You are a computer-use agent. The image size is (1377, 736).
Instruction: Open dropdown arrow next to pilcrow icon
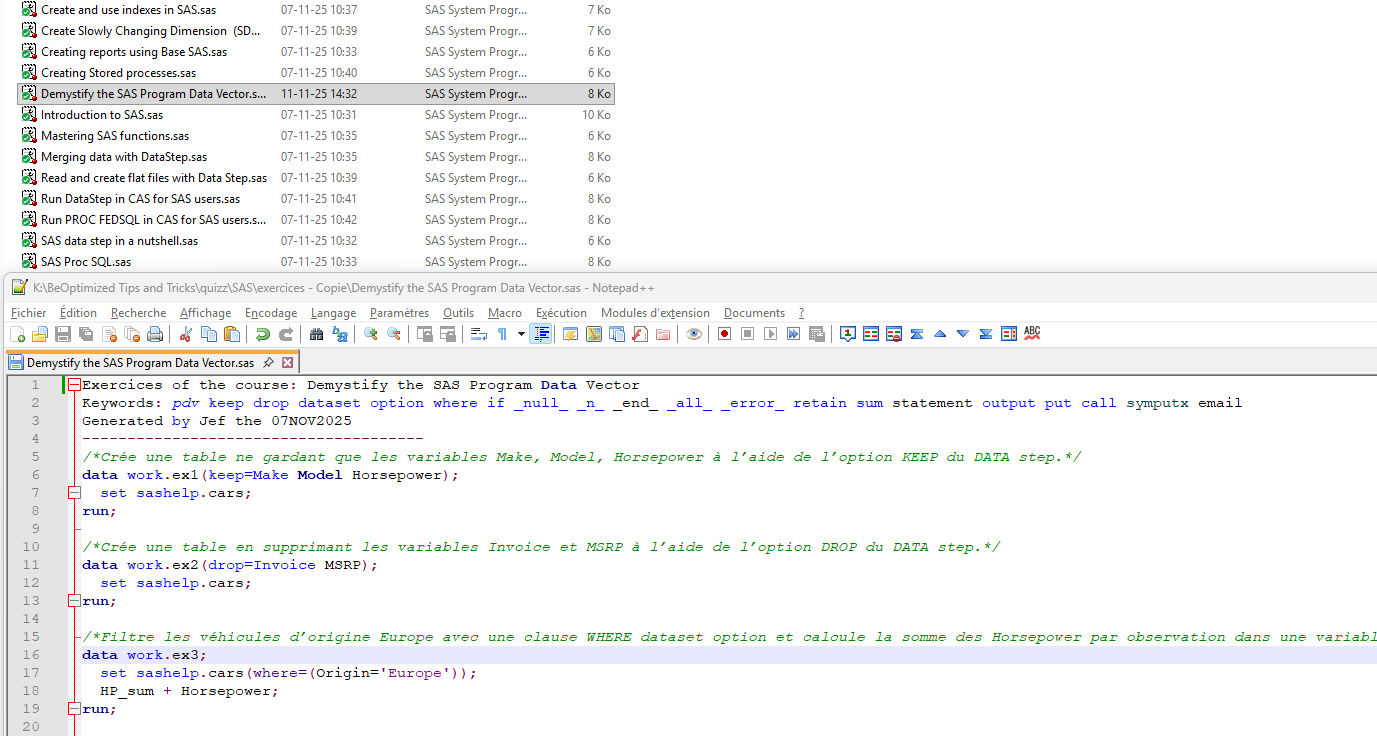(x=520, y=334)
